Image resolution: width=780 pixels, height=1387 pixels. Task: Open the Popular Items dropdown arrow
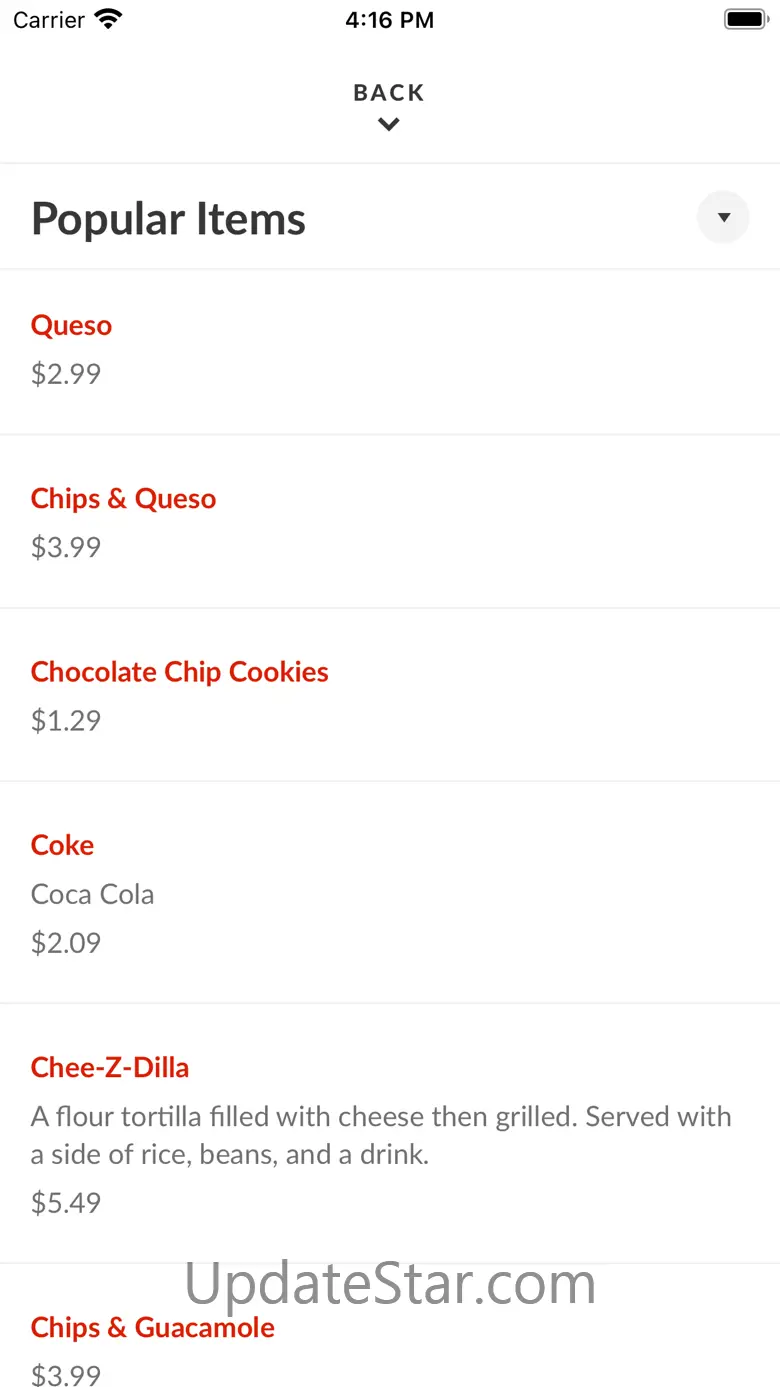click(723, 218)
